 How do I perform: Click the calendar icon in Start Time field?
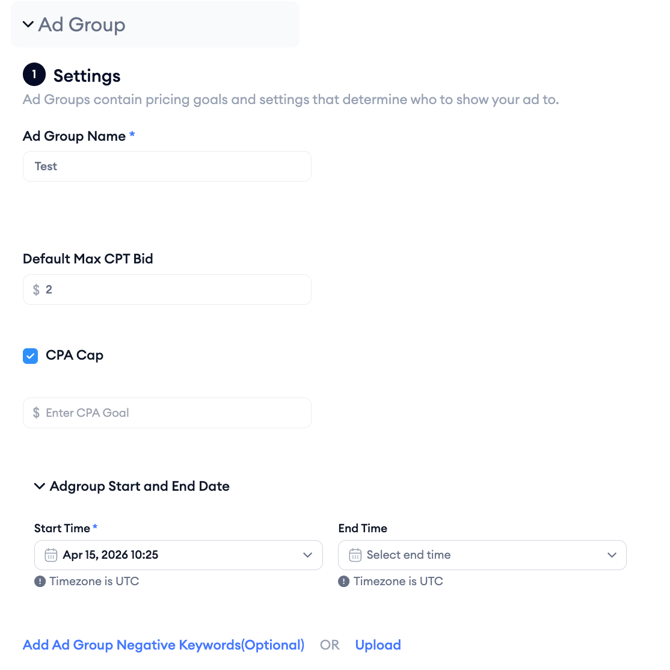click(51, 555)
